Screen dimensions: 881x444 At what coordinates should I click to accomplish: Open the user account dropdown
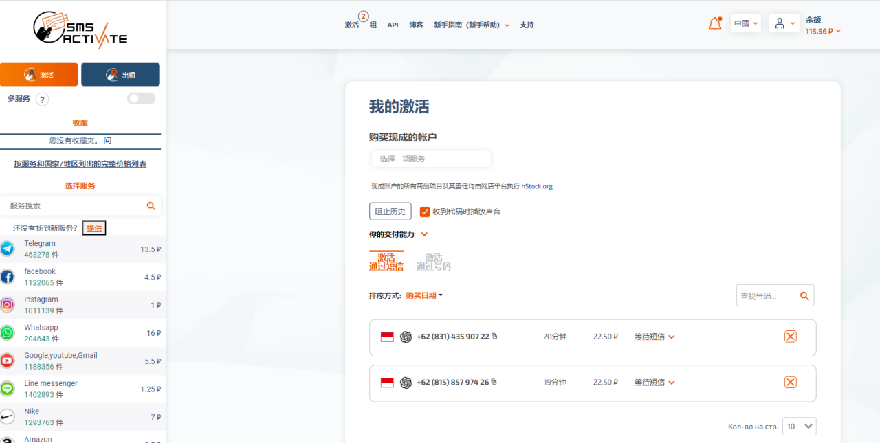(x=785, y=23)
